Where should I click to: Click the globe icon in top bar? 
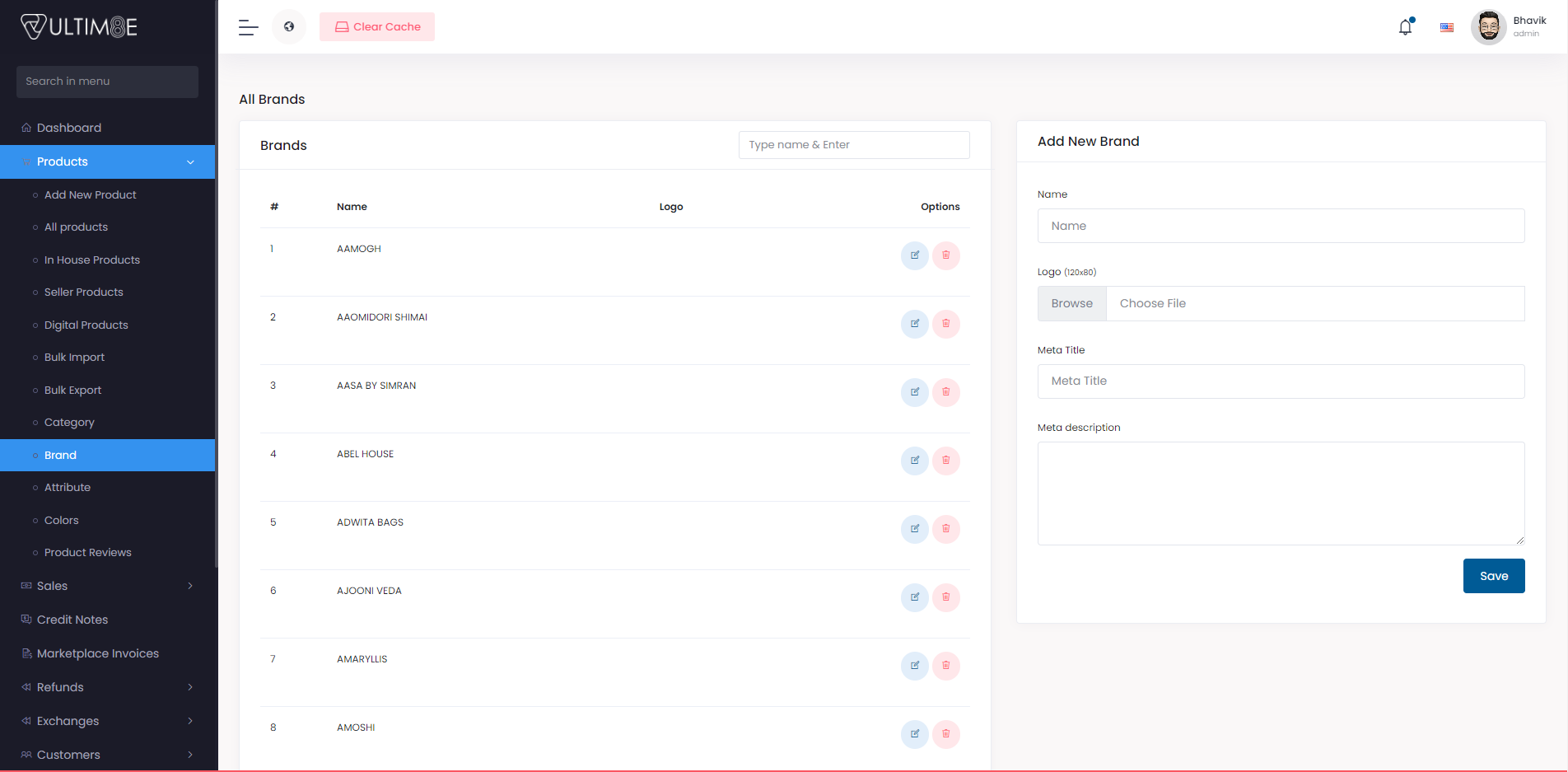point(289,27)
